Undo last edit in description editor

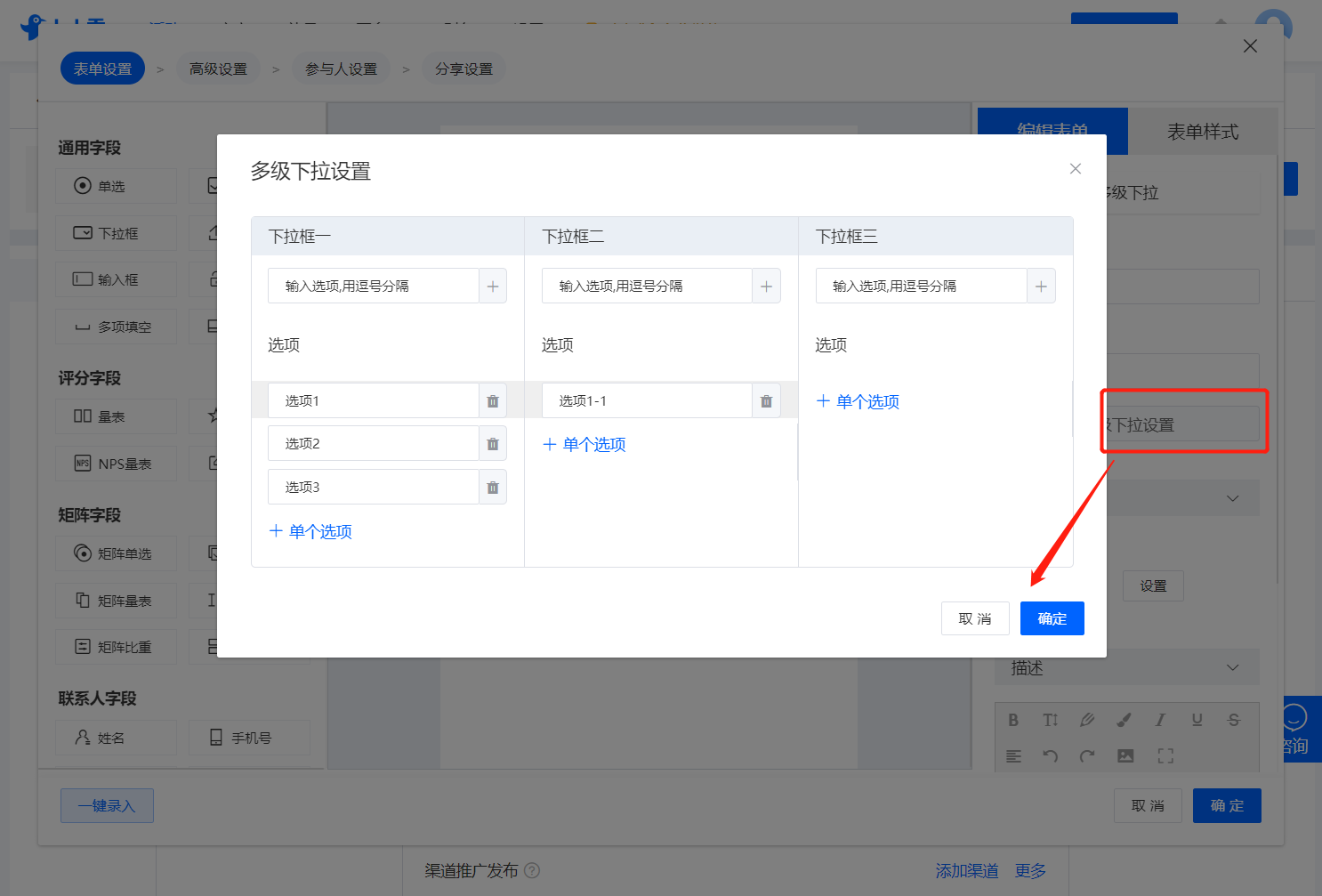click(x=1051, y=756)
